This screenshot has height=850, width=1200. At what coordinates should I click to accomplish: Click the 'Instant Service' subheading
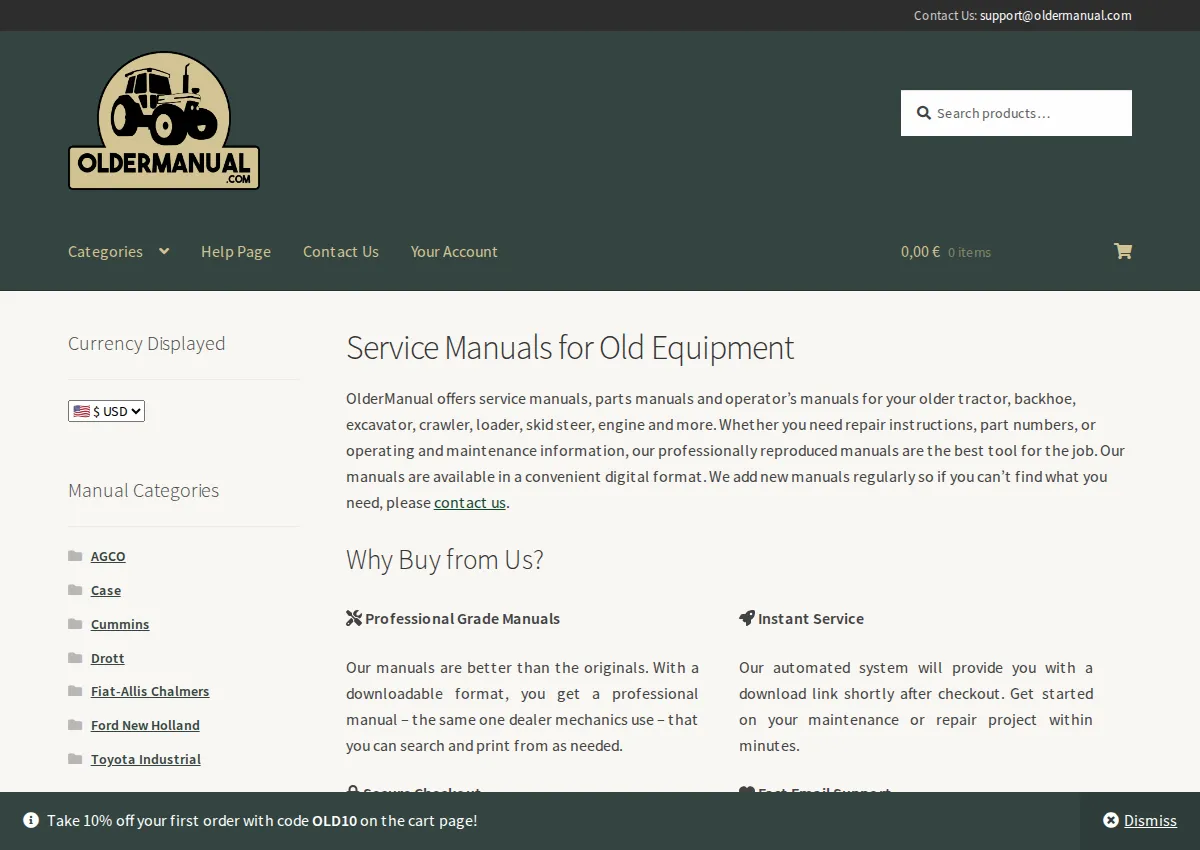pos(811,618)
